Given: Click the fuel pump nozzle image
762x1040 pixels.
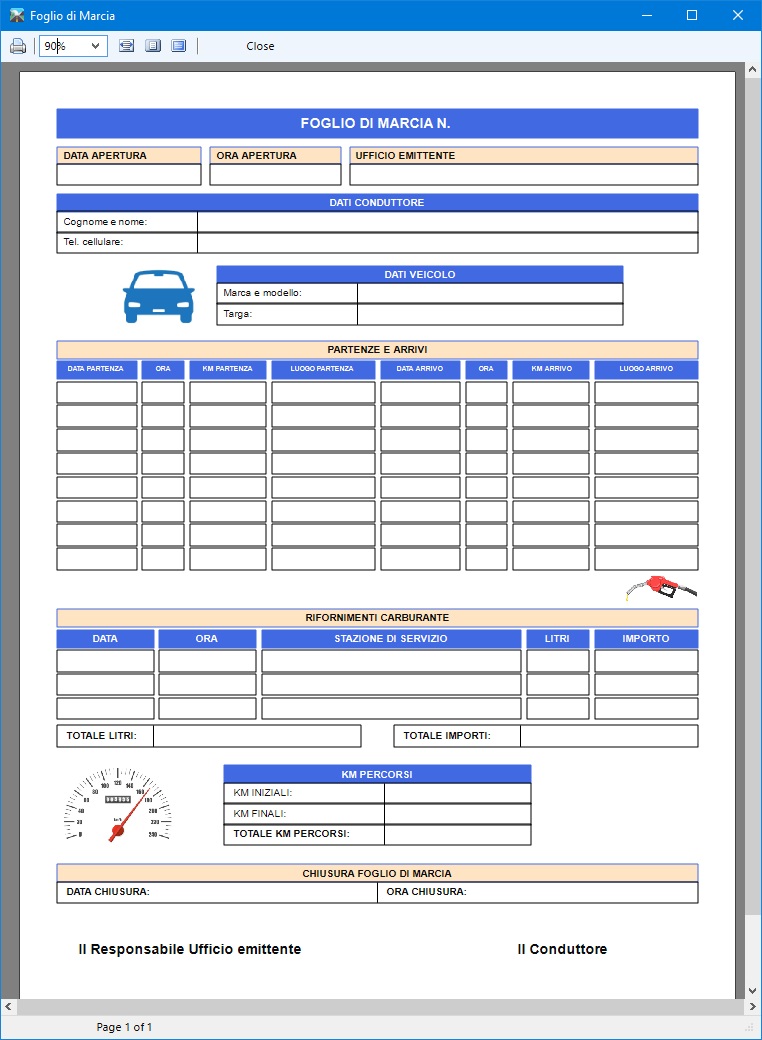Looking at the screenshot, I should [x=661, y=588].
